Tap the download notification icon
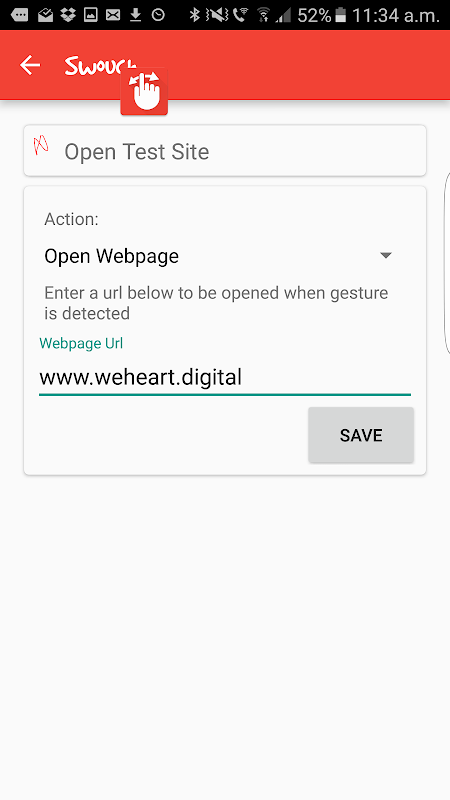450x800 pixels. [x=135, y=15]
